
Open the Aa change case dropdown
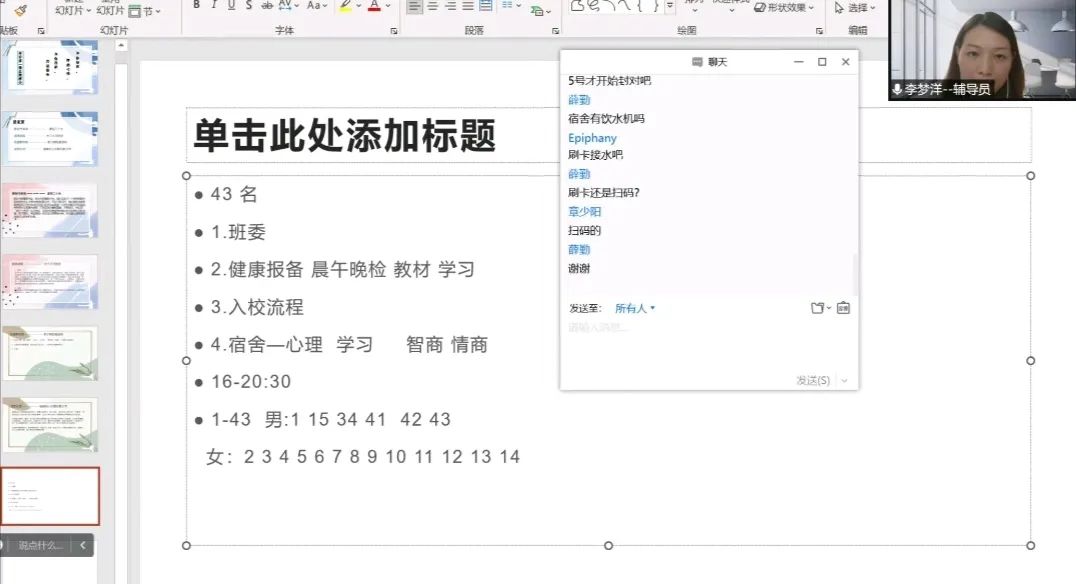pyautogui.click(x=317, y=6)
